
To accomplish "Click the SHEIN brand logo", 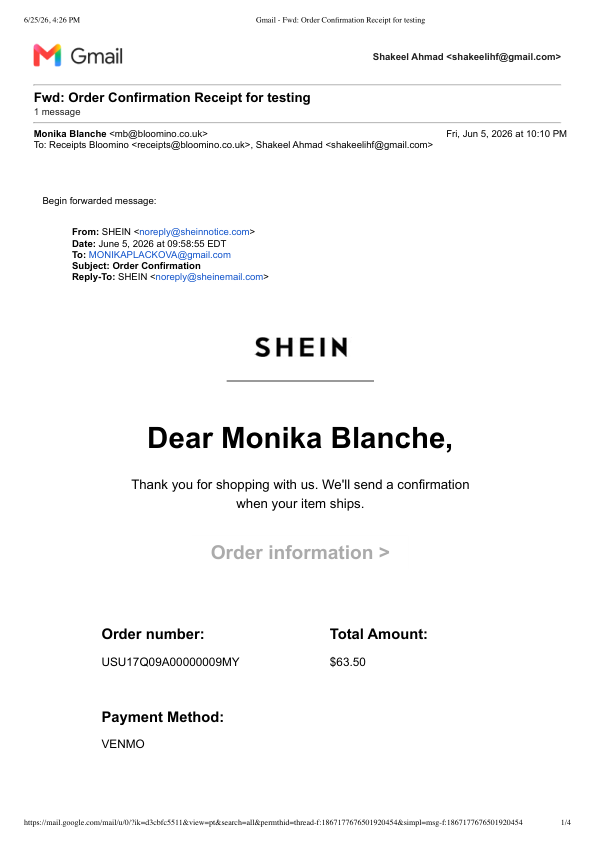I will pyautogui.click(x=301, y=347).
